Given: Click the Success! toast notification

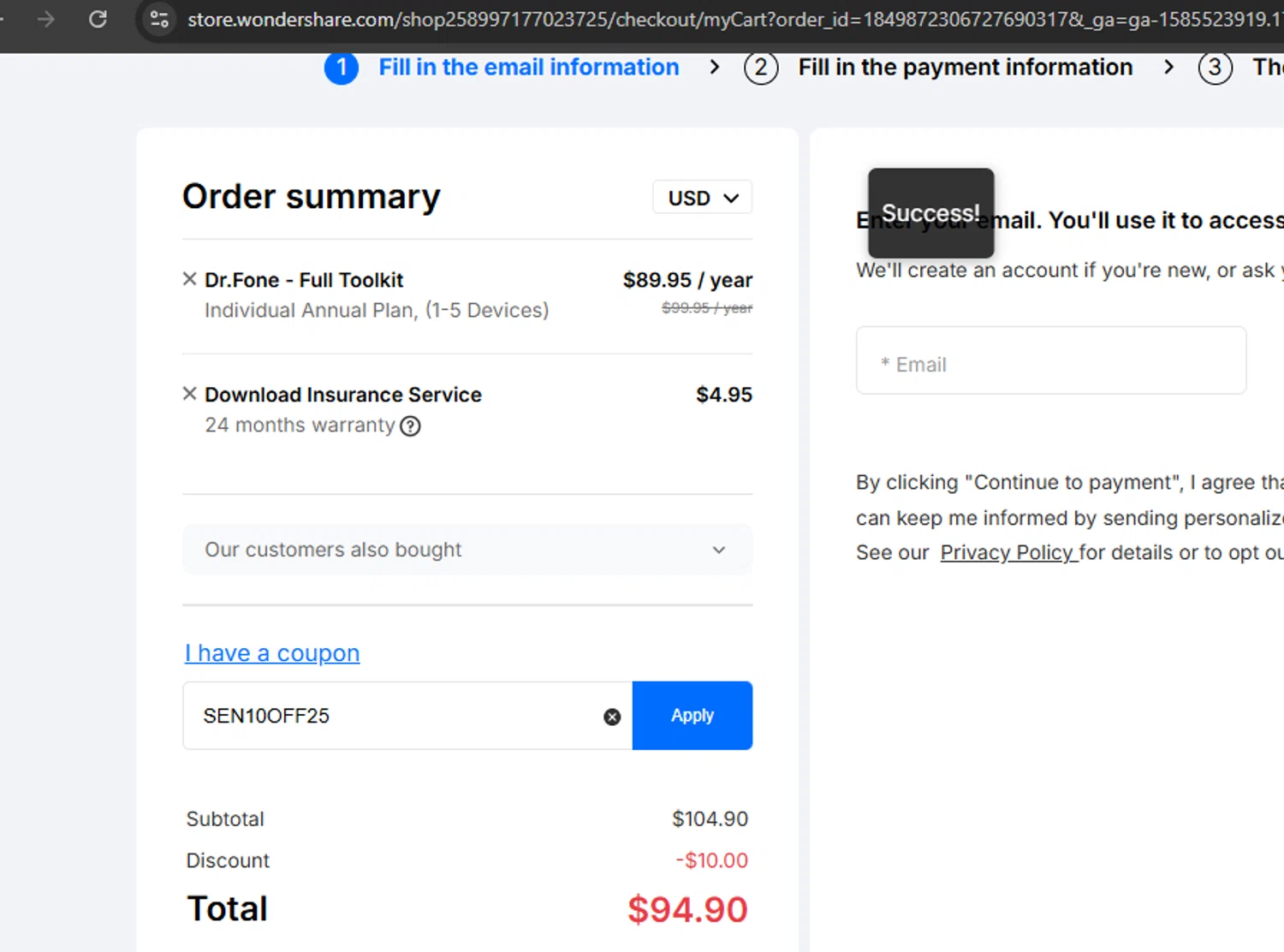Looking at the screenshot, I should click(x=931, y=213).
